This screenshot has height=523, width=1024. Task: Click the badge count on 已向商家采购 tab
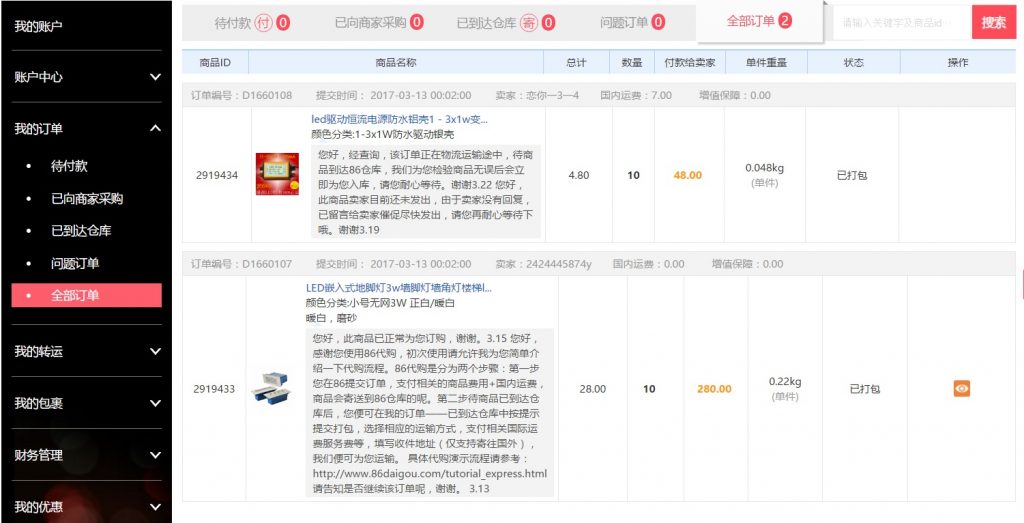(417, 23)
